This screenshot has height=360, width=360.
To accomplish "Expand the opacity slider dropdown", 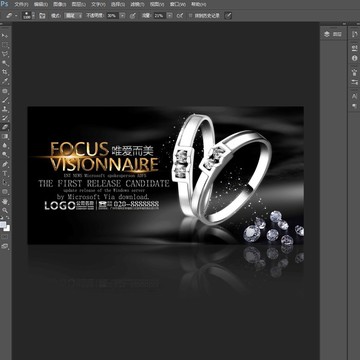I will click(122, 16).
